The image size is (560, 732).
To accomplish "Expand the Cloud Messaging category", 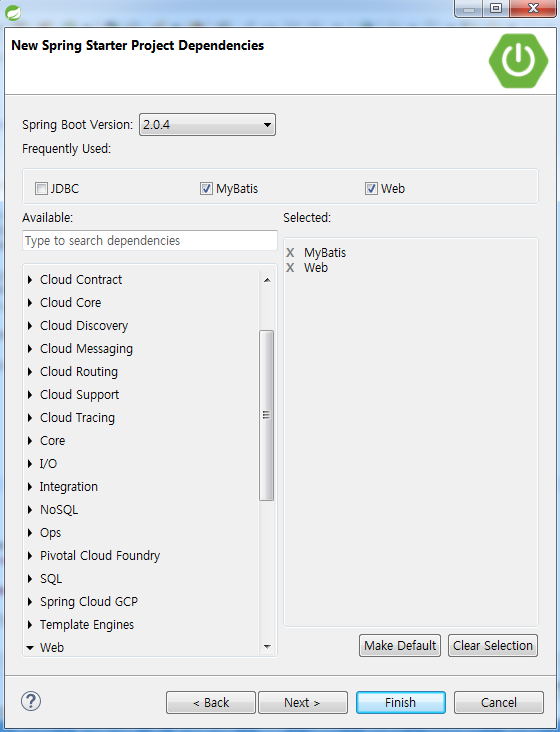I will pyautogui.click(x=30, y=349).
